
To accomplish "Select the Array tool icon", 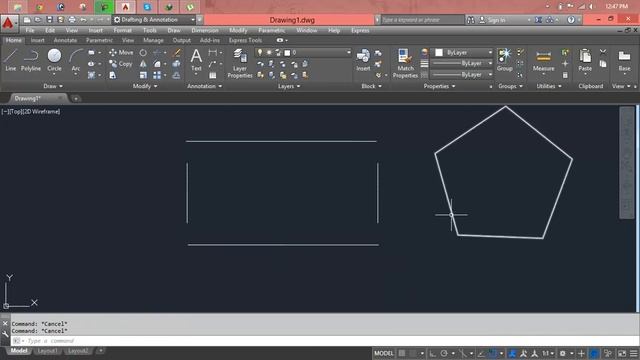I will tap(157, 76).
